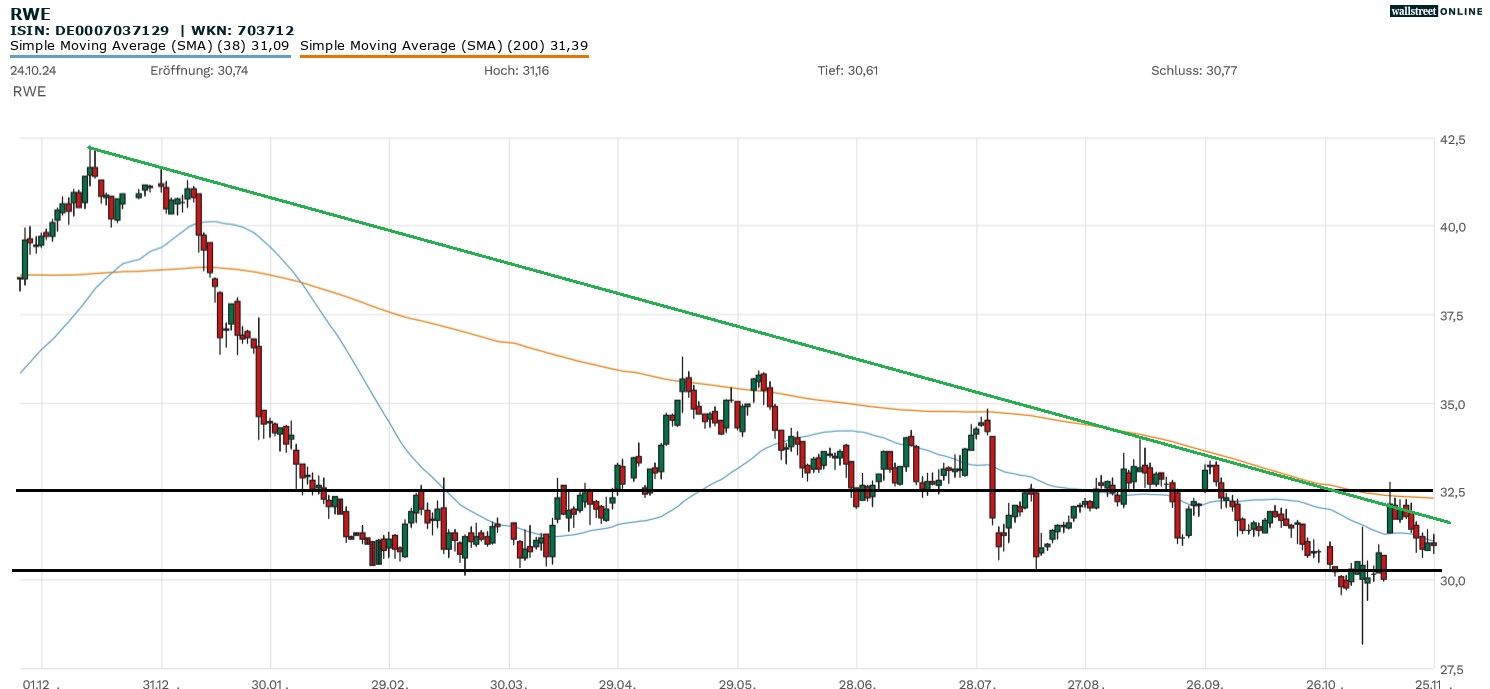The width and height of the screenshot is (1490, 689).
Task: Click the blue SMA (38) legend color bar
Action: [x=150, y=57]
